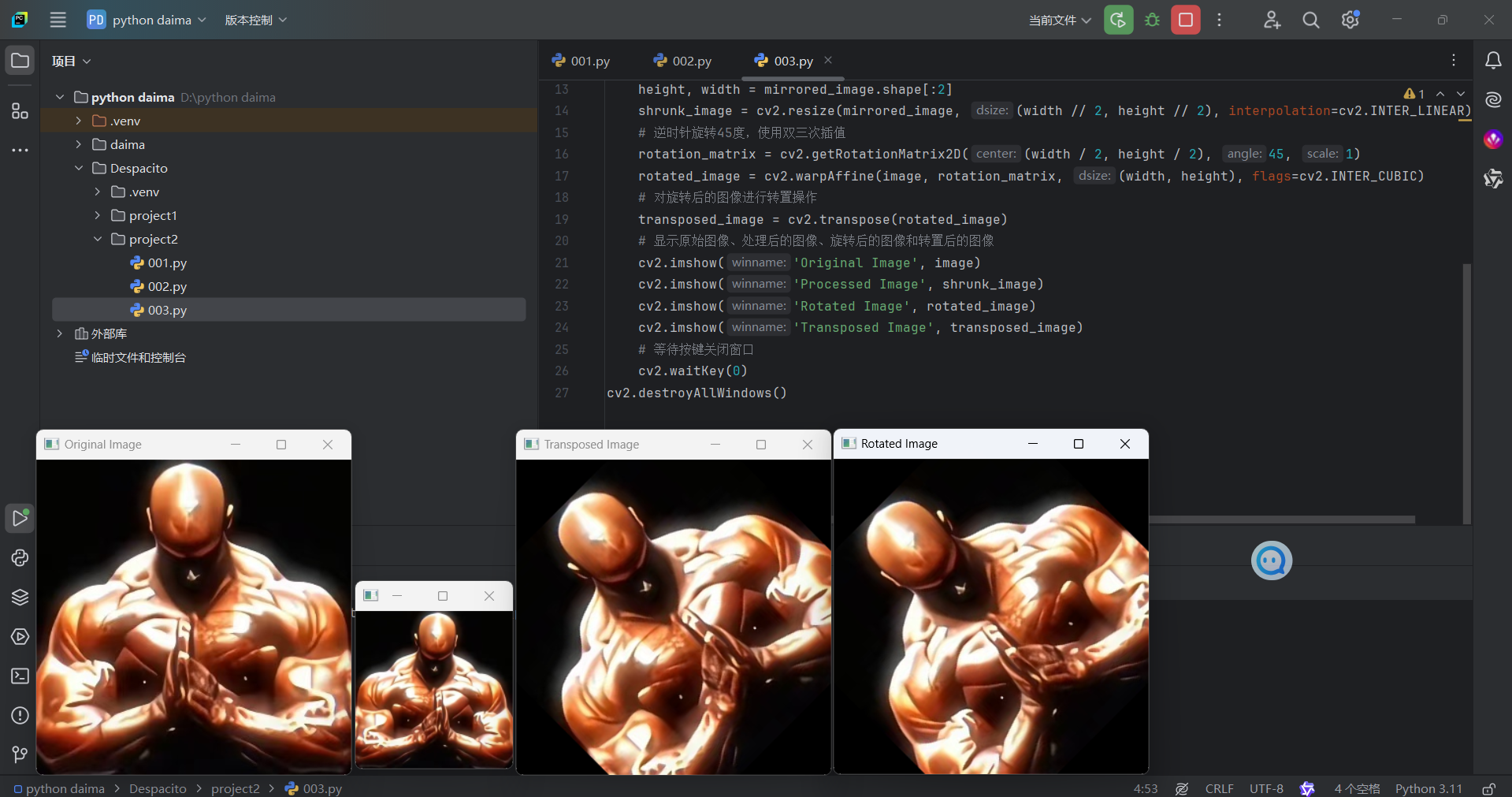Collapse the Despacito folder
1512x797 pixels.
pyautogui.click(x=79, y=168)
